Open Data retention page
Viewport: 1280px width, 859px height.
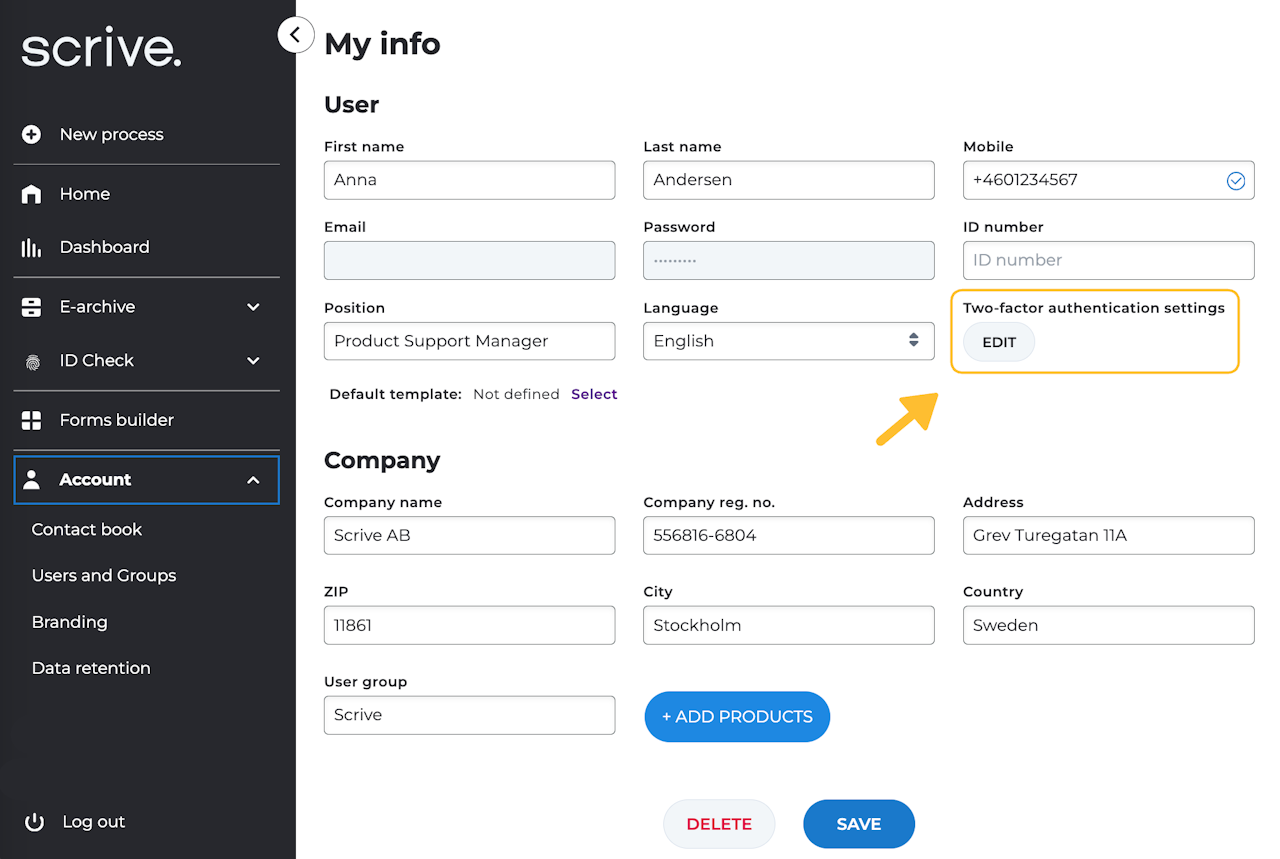91,668
